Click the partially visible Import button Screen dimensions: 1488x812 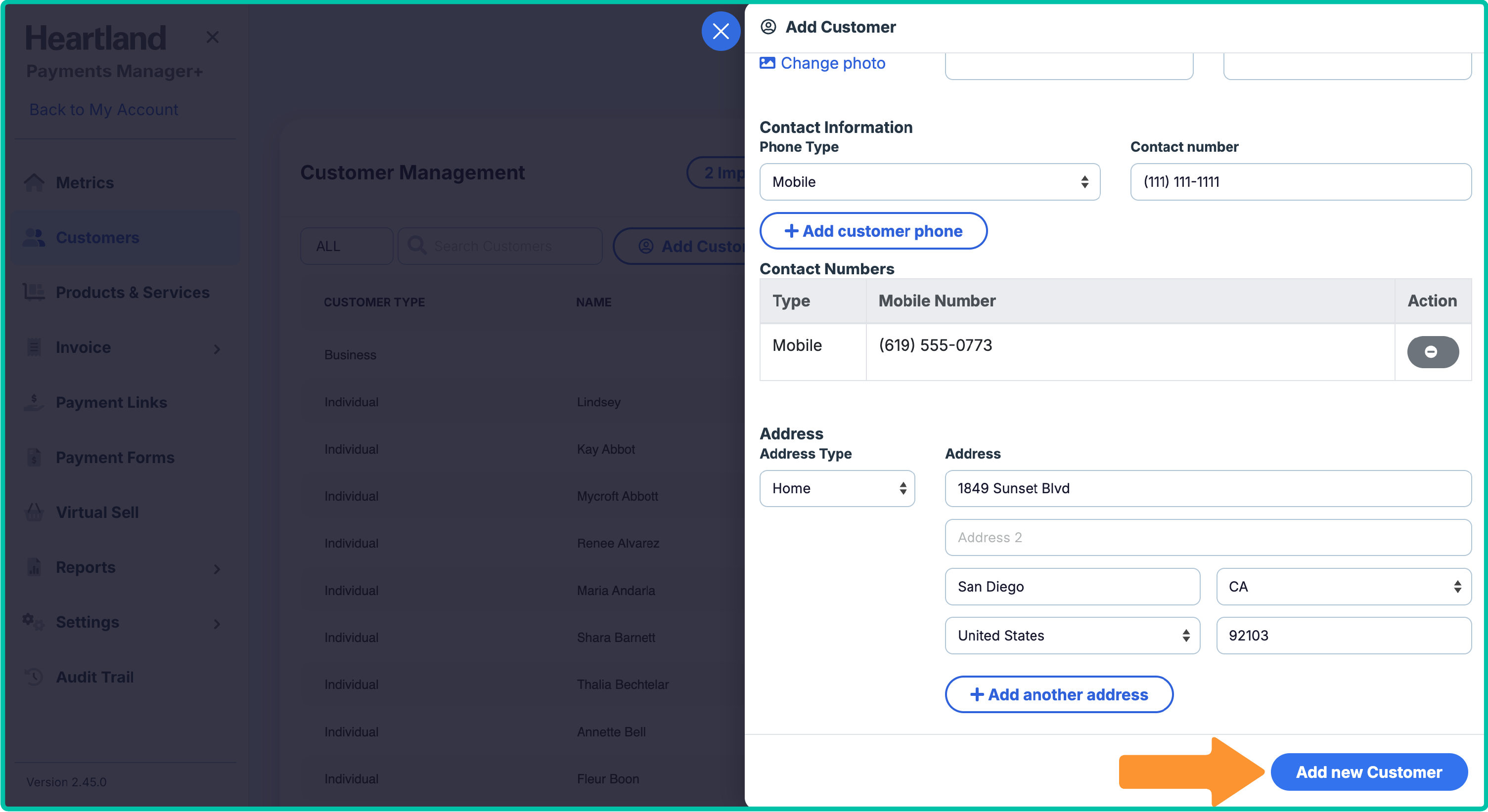tap(716, 172)
